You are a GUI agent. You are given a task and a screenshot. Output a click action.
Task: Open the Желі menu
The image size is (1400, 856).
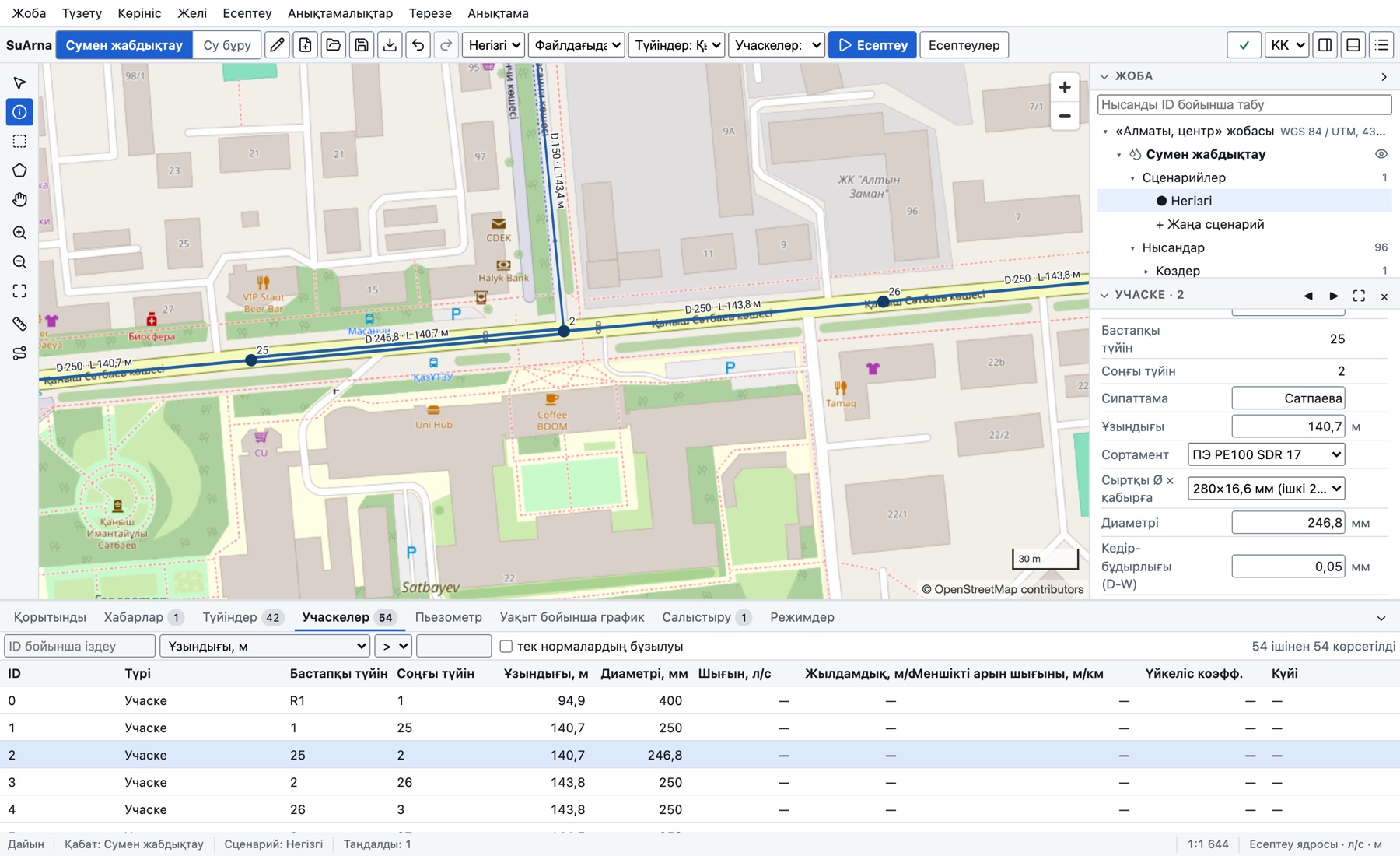(x=192, y=13)
